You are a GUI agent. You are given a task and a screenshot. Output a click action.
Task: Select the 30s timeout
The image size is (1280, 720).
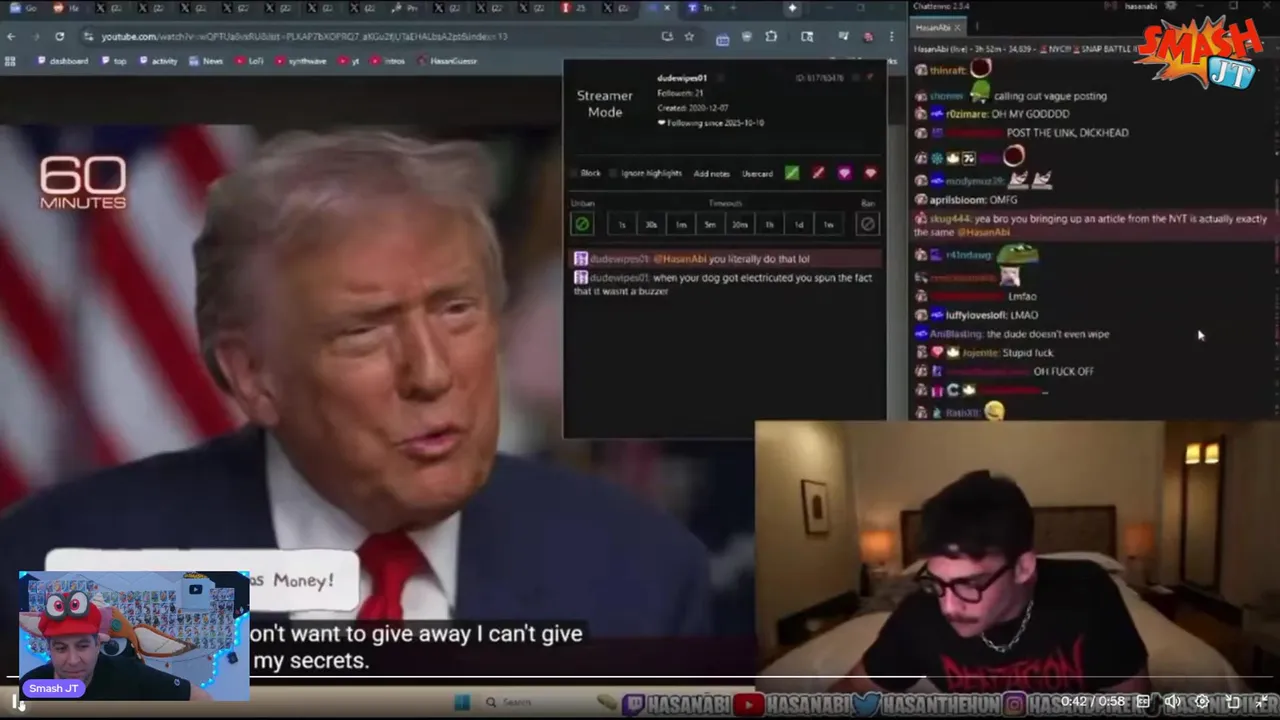651,225
